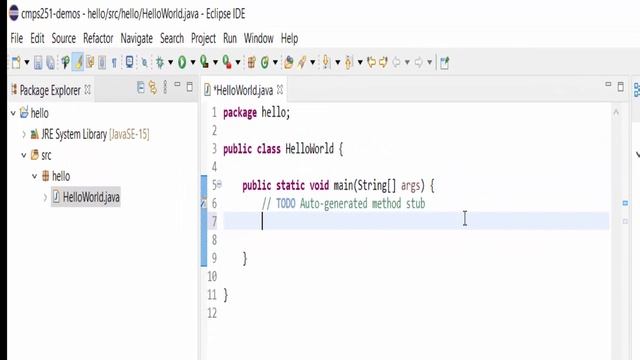Toggle Show Whitespace Characters paragraph icon

pos(114,63)
